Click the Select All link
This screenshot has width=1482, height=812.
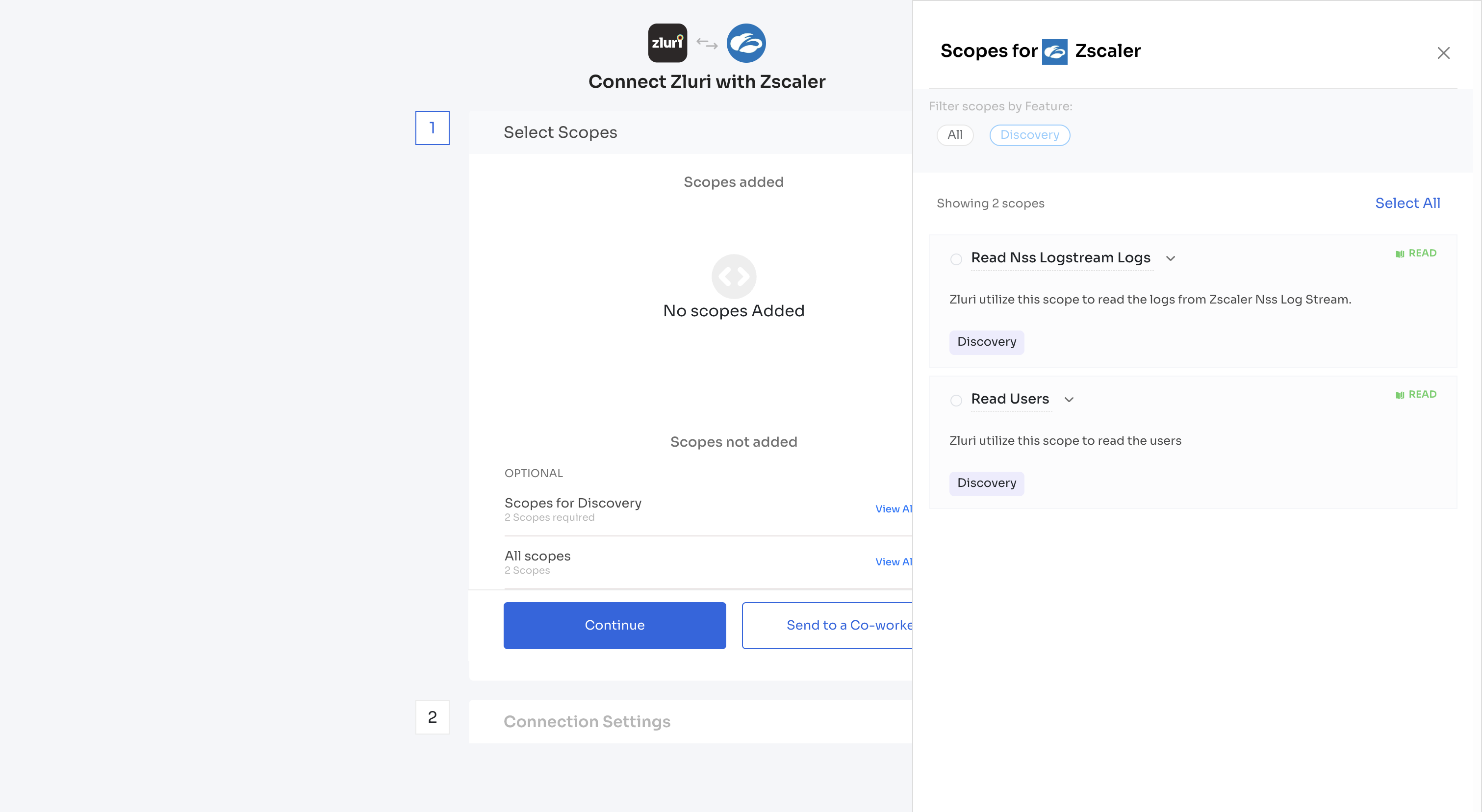(1406, 203)
